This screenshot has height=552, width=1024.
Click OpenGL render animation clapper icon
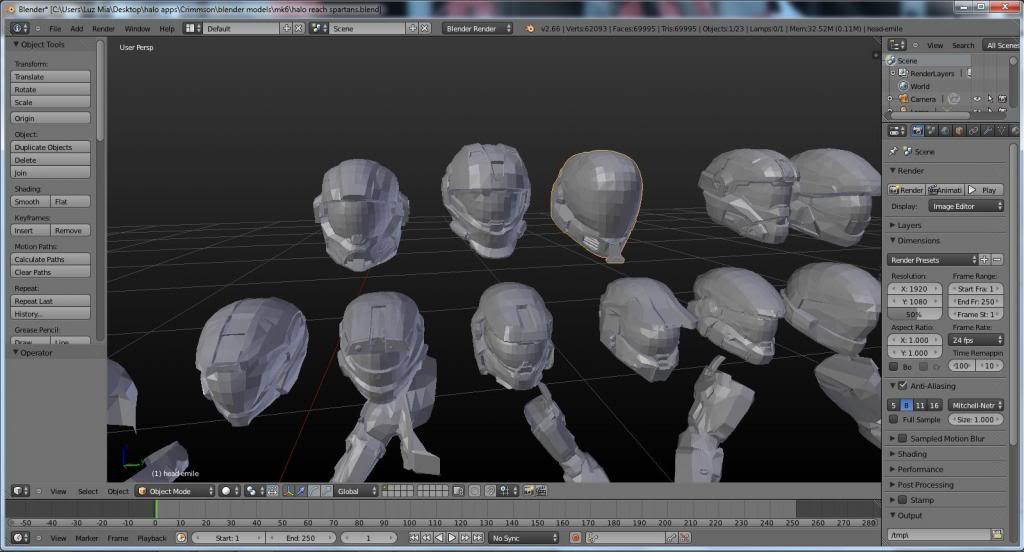[541, 491]
